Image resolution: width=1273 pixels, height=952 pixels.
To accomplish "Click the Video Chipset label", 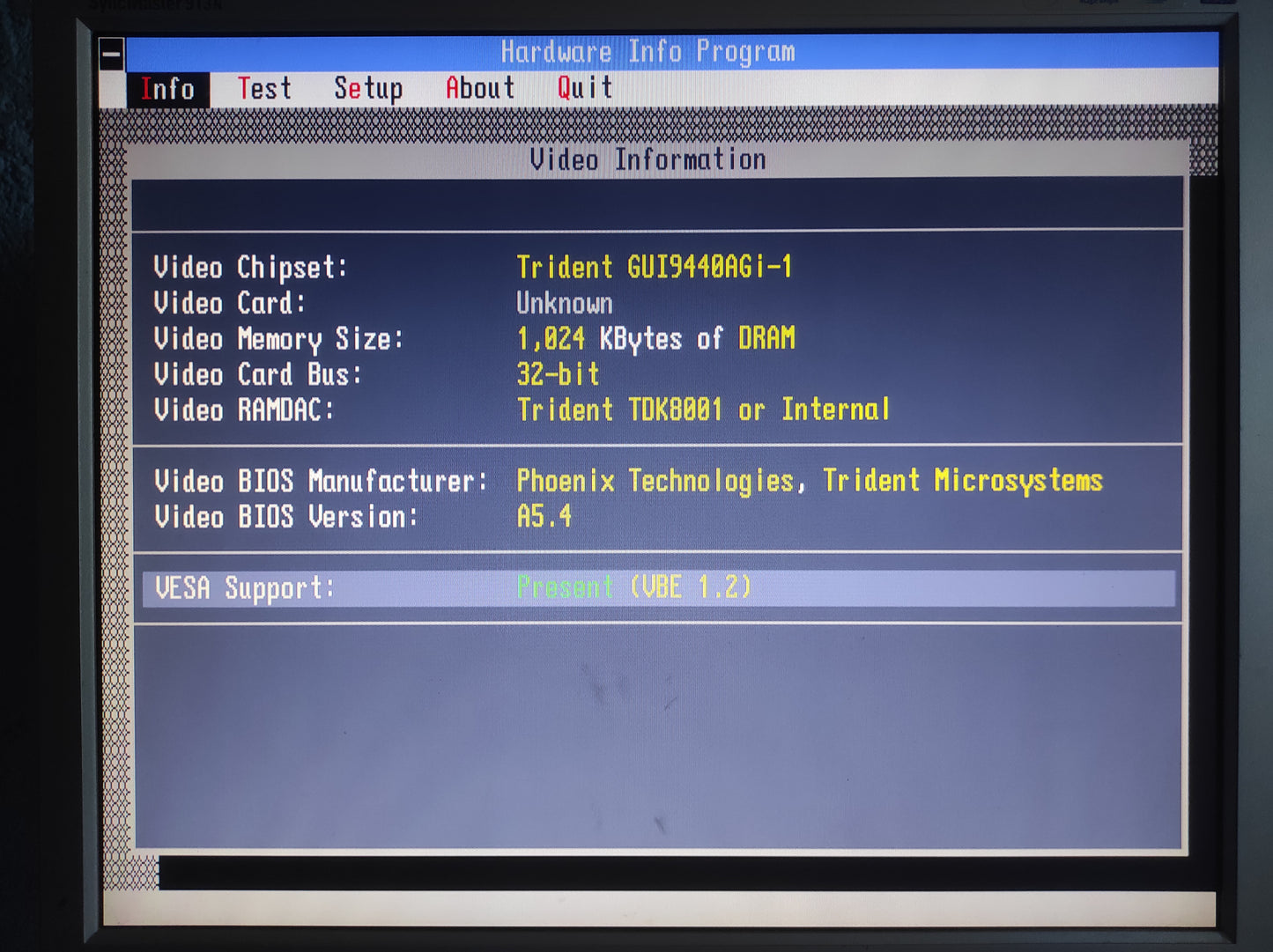I will point(249,268).
